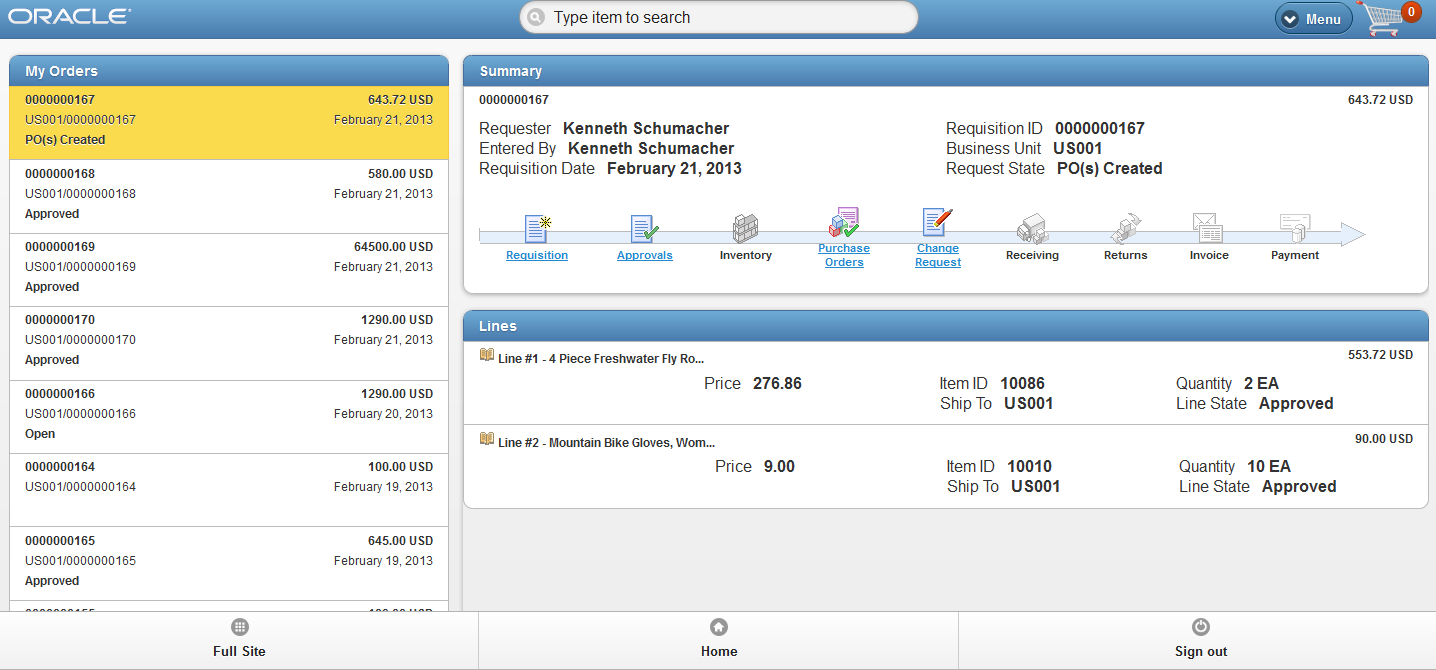Click the Receiving stage label
Screen dimensions: 1436x670
(x=1032, y=256)
